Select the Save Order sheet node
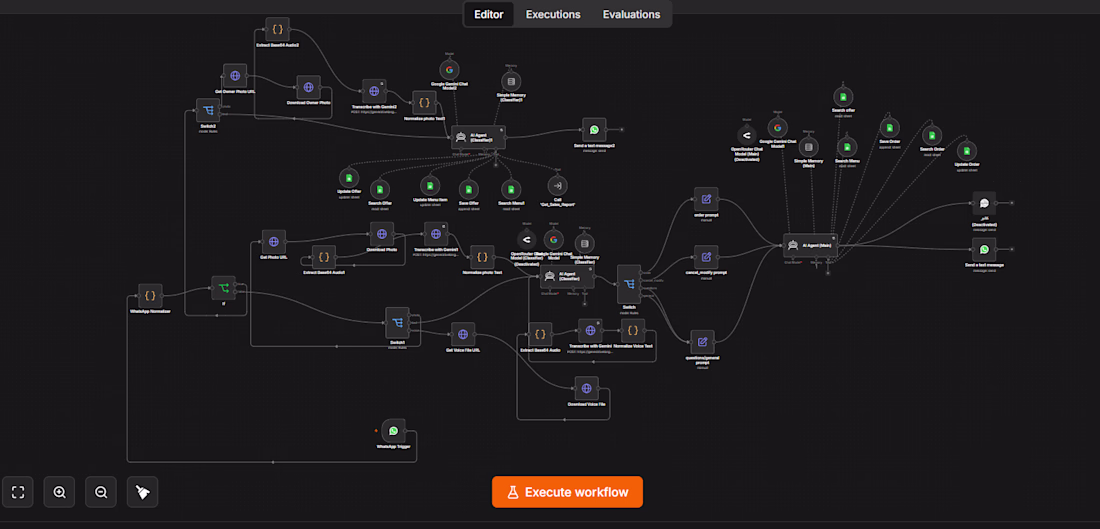 [x=889, y=128]
